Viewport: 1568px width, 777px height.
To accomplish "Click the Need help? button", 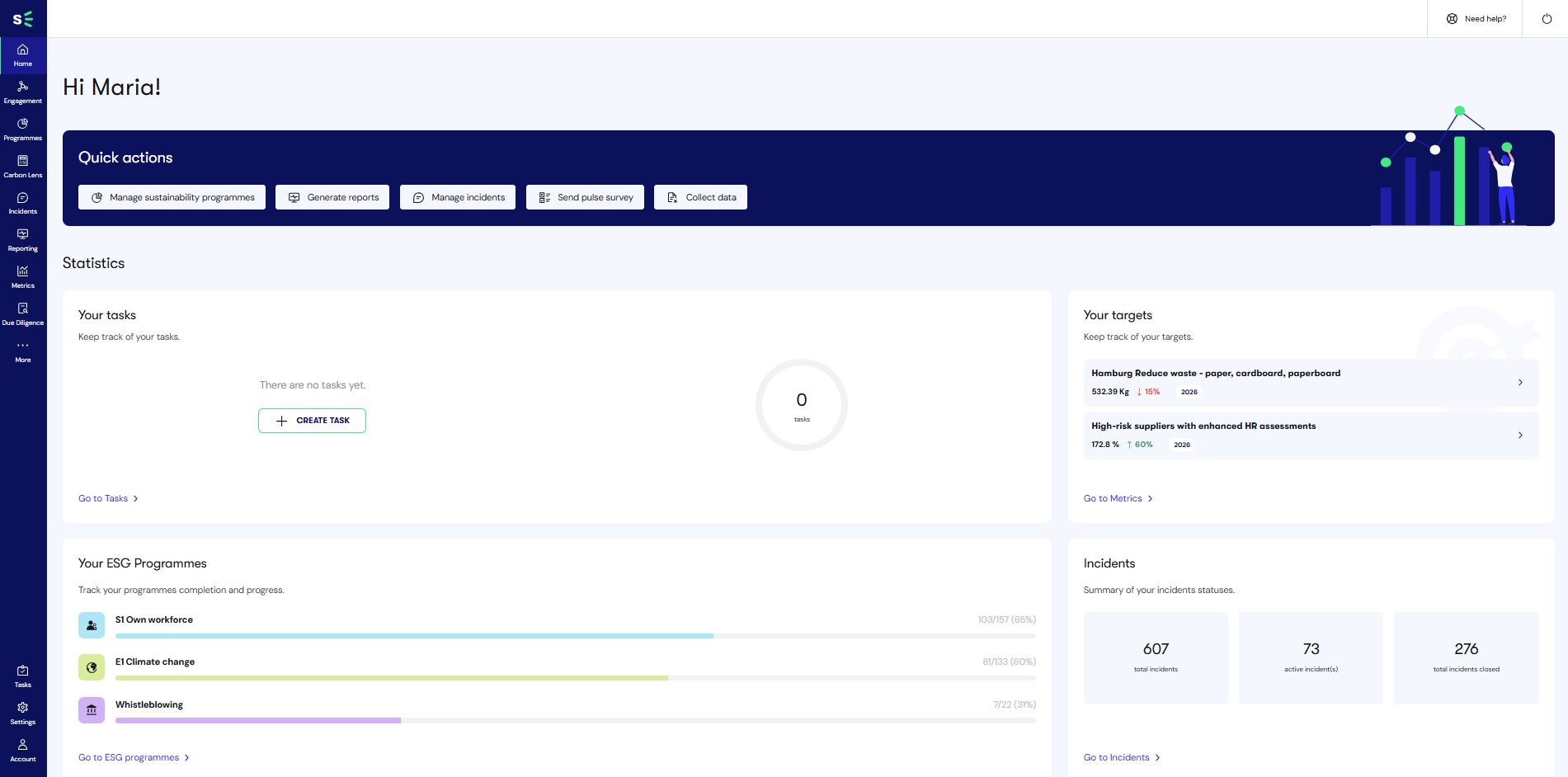I will [x=1475, y=18].
